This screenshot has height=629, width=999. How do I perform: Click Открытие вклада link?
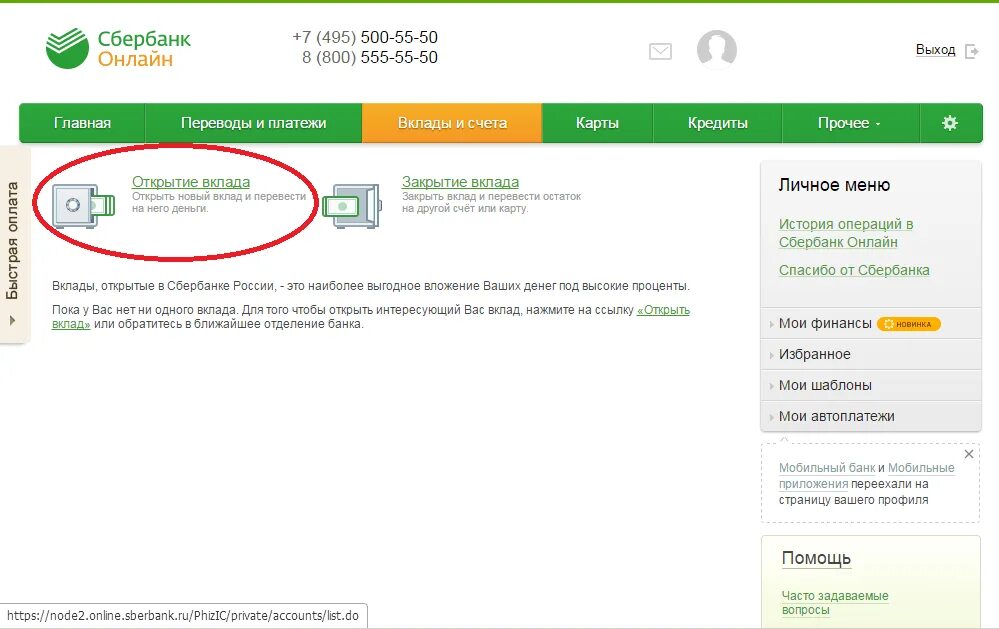point(190,182)
